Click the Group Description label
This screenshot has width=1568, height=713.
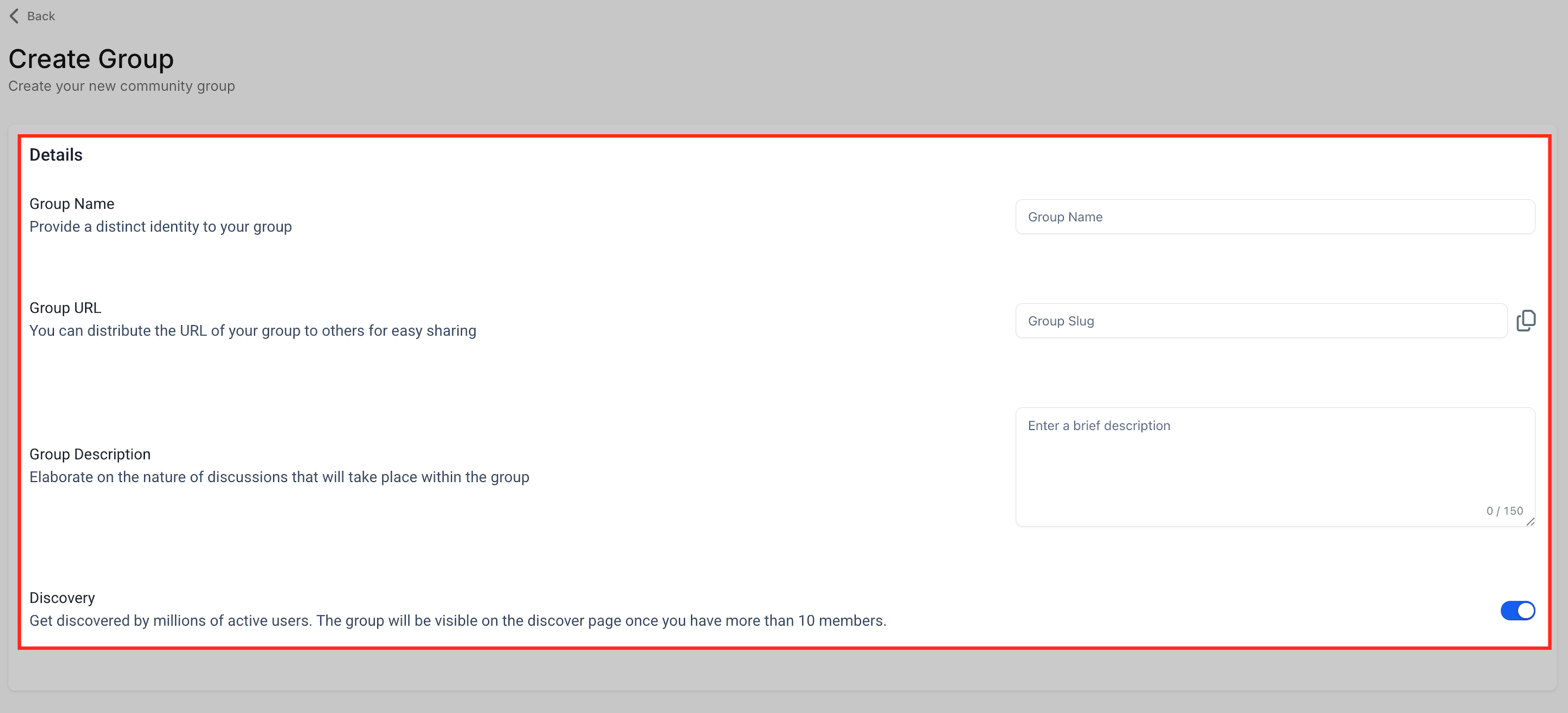[x=90, y=454]
